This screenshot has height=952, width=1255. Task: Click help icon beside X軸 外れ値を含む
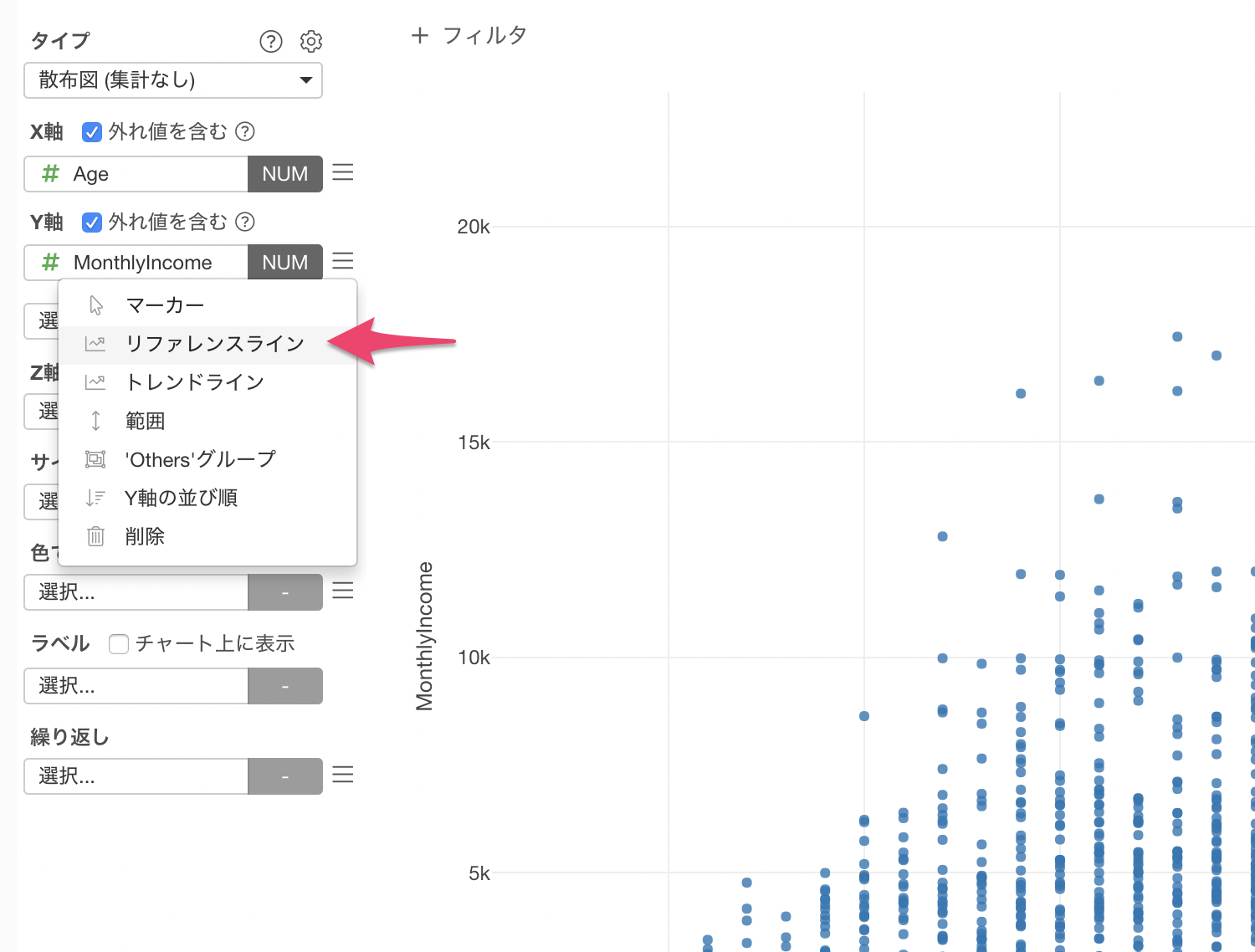[x=245, y=131]
